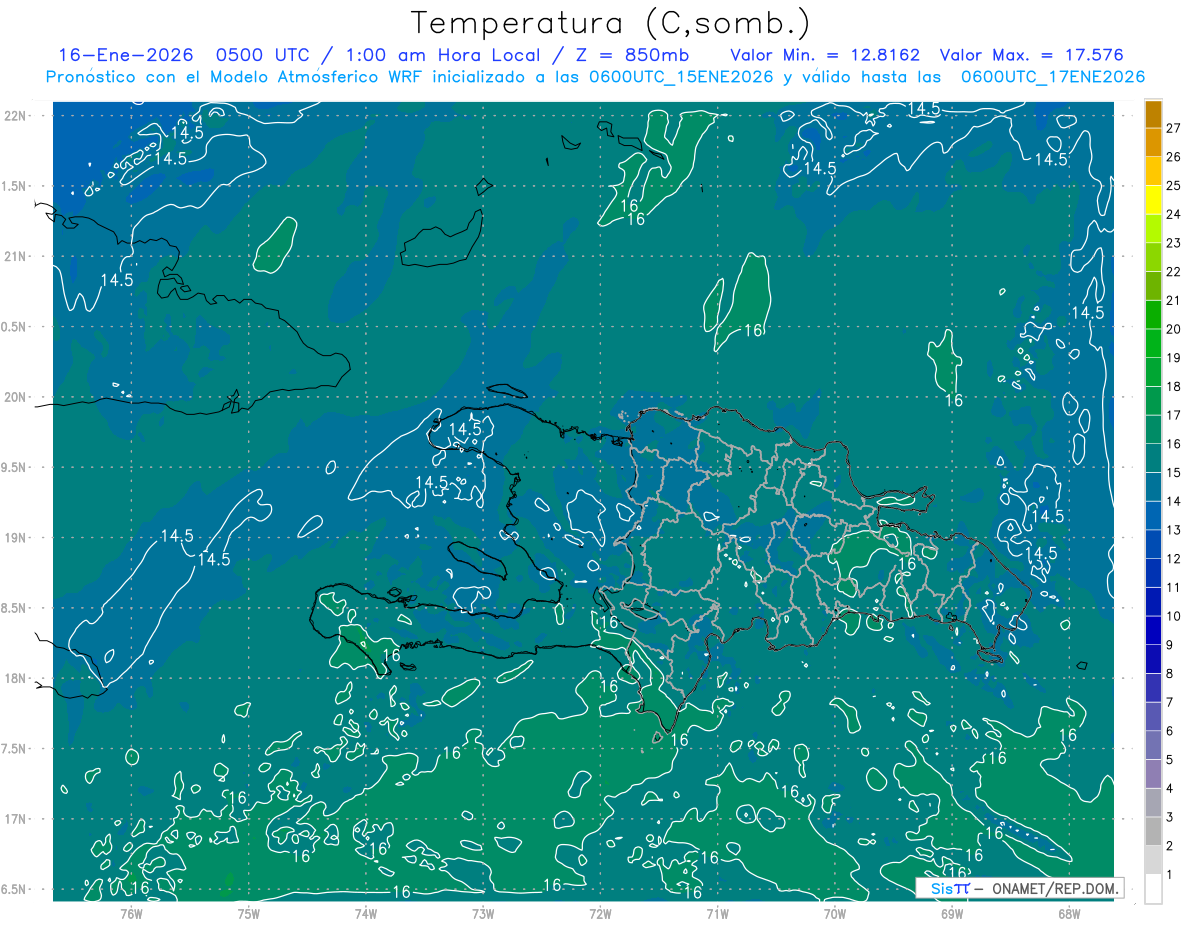Click the yellow swatch between 24 and 25

click(1153, 200)
